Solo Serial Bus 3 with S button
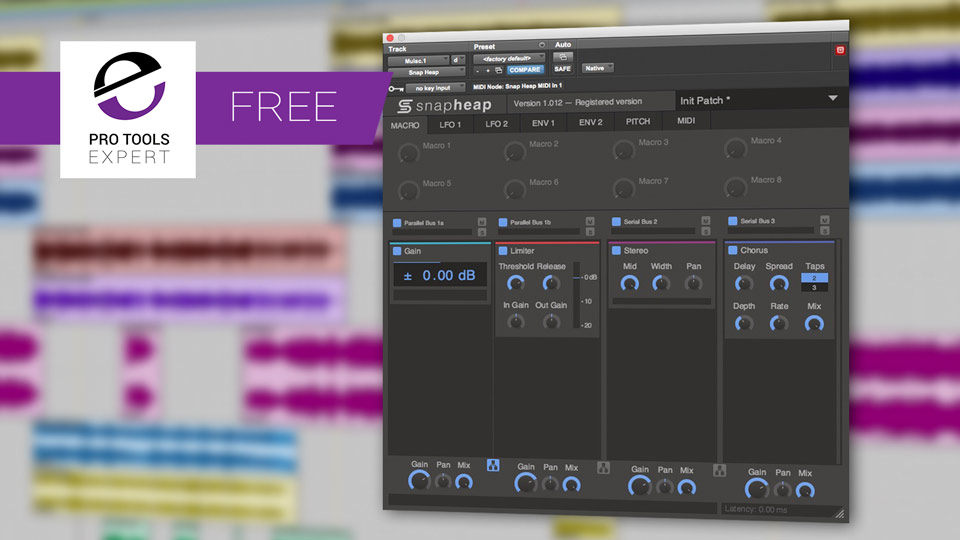 coord(824,230)
